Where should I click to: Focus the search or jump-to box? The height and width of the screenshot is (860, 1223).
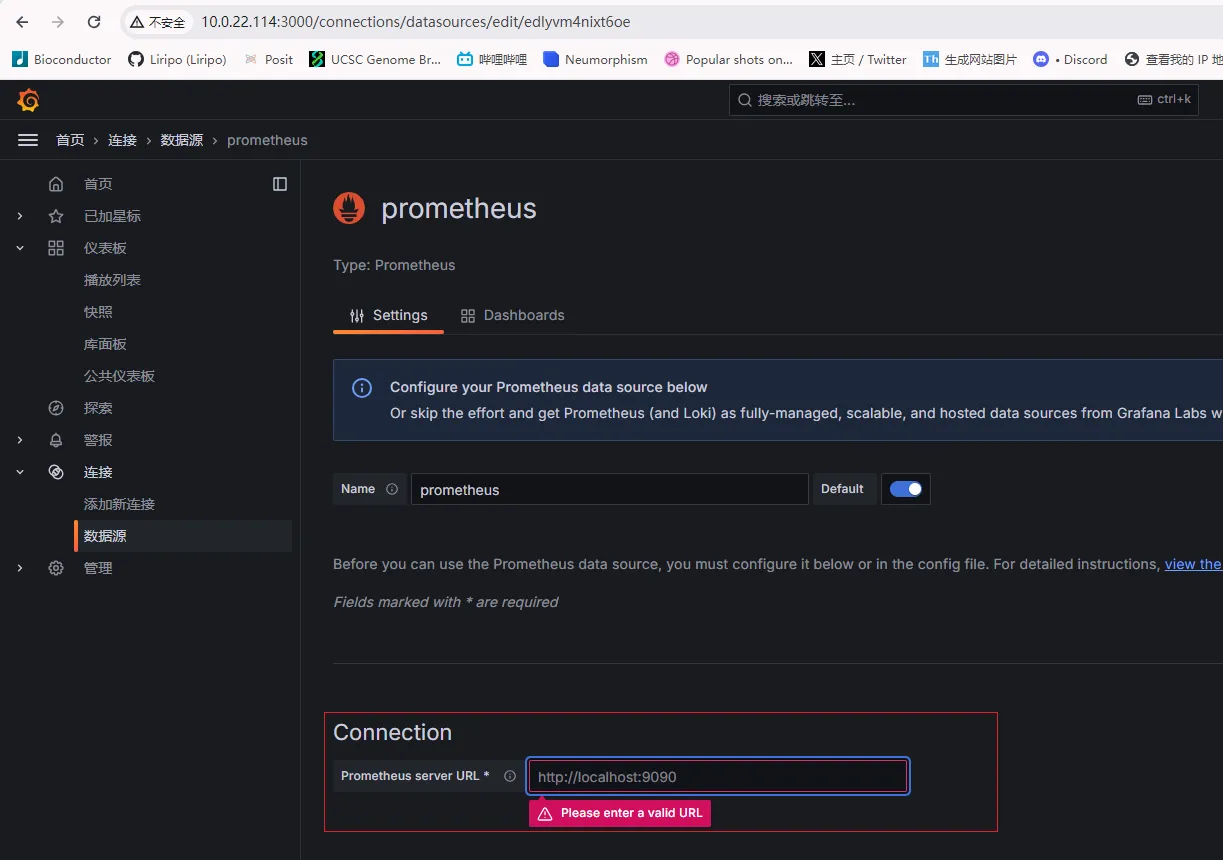click(940, 100)
